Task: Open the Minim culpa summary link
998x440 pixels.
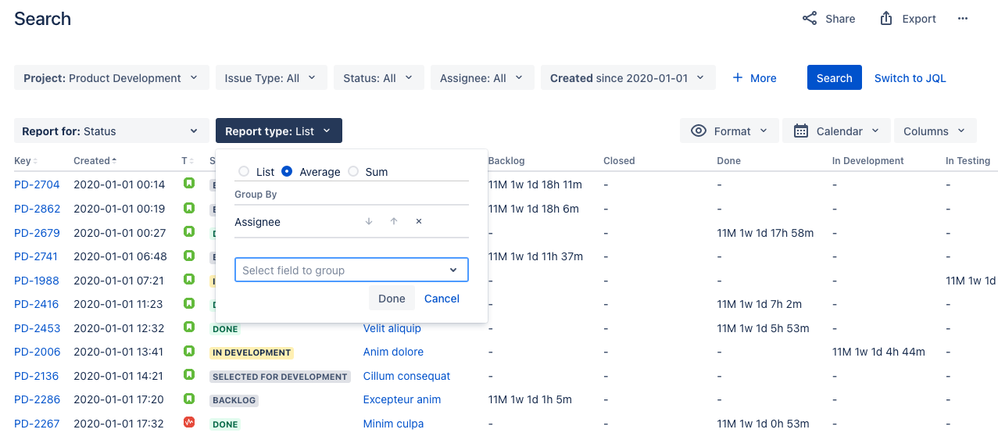Action: (393, 423)
